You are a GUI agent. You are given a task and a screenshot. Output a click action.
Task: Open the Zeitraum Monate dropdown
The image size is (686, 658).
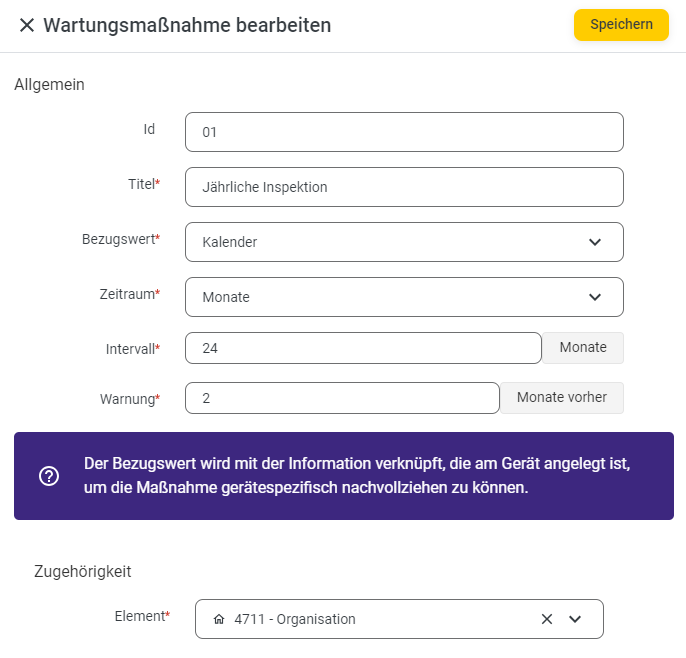(x=404, y=297)
